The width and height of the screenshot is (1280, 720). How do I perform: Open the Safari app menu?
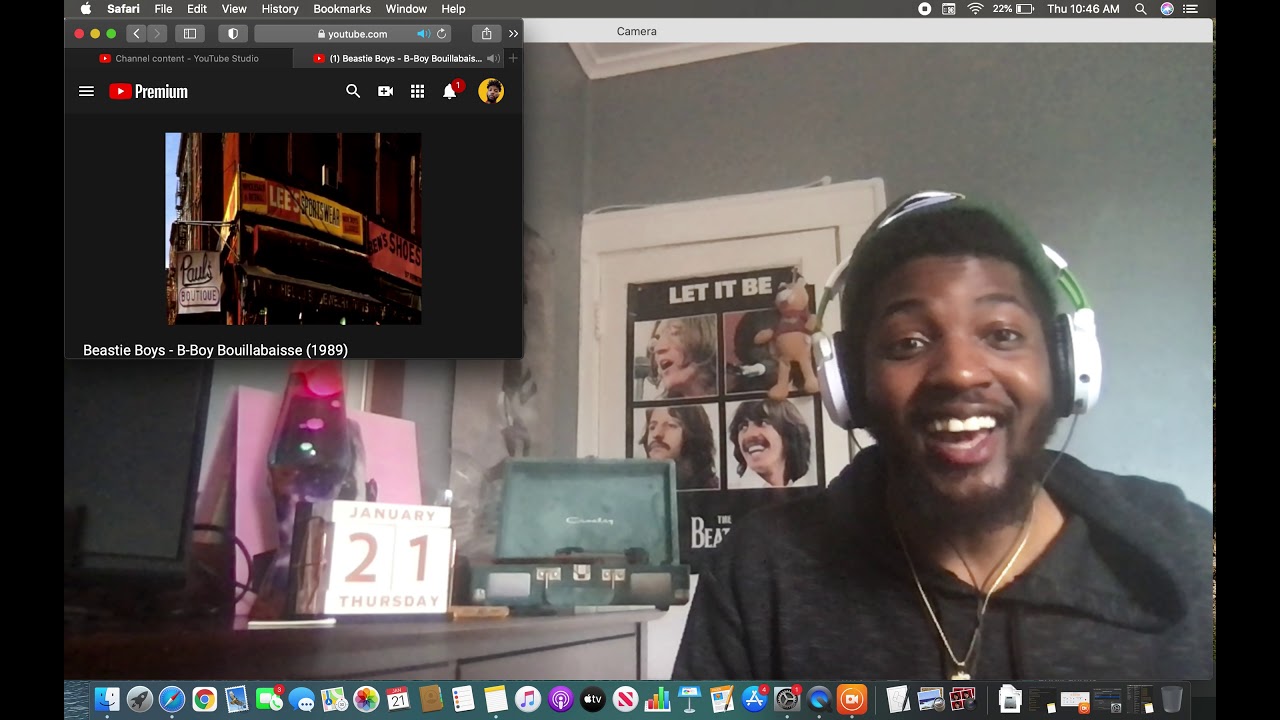[x=123, y=9]
